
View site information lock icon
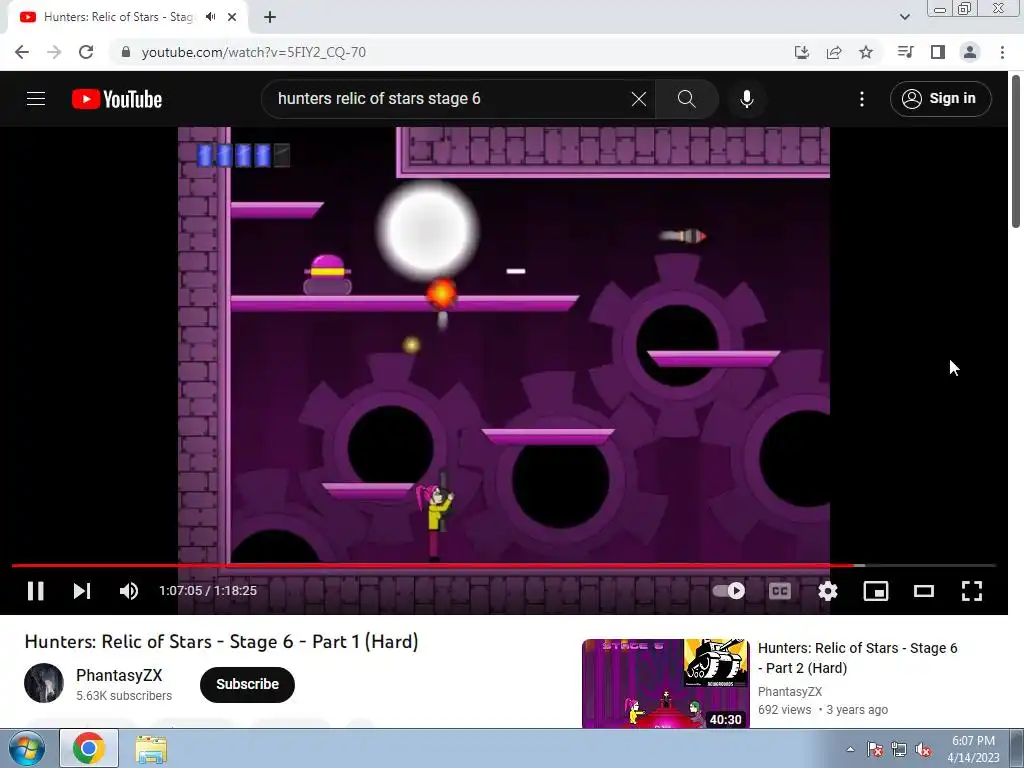126,52
